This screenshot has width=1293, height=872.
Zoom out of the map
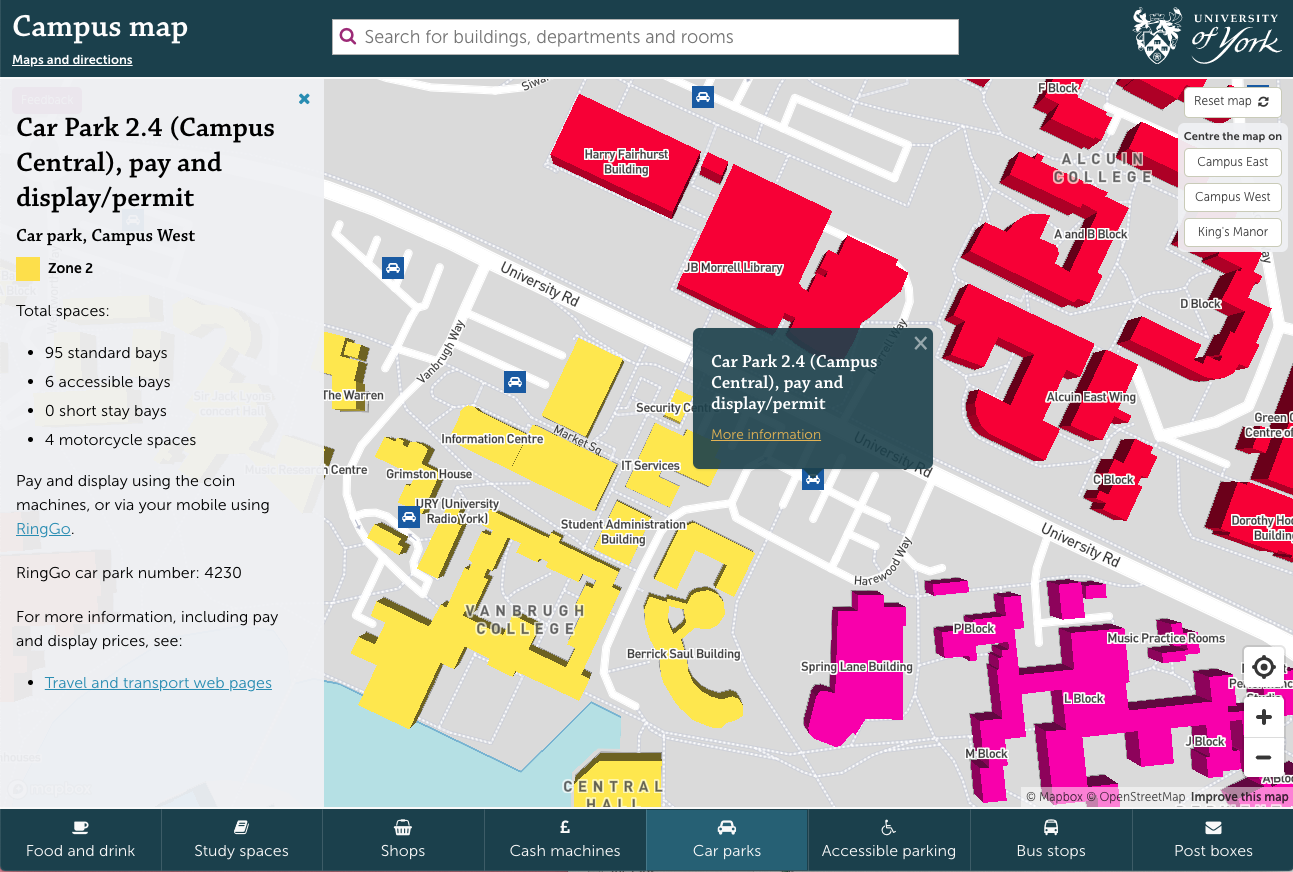pyautogui.click(x=1263, y=758)
